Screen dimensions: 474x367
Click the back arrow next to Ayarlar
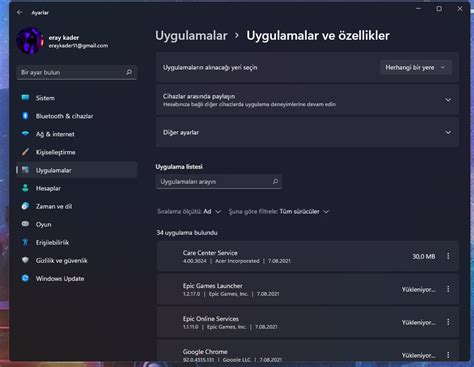tap(20, 12)
